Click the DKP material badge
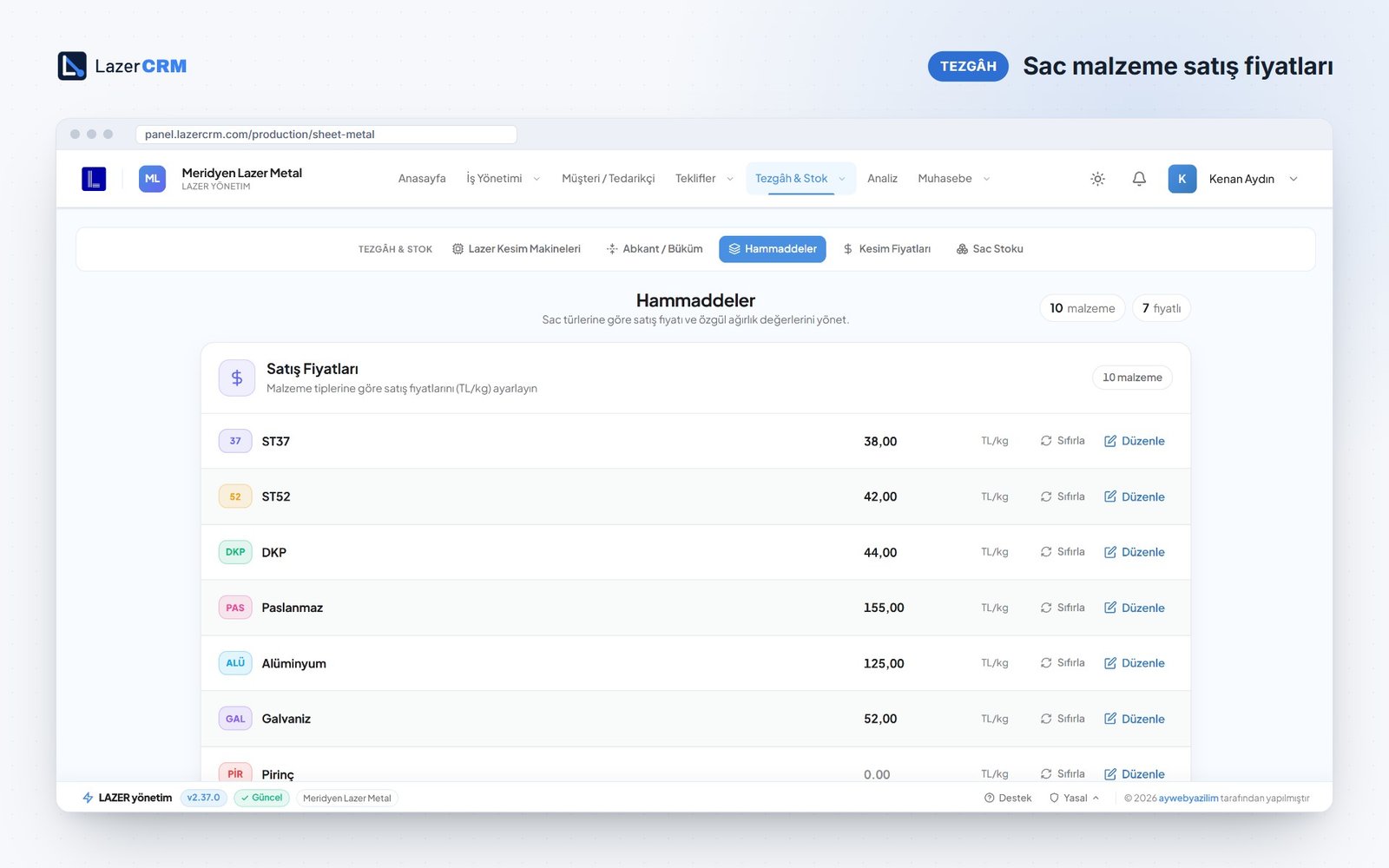This screenshot has width=1389, height=868. coord(235,552)
